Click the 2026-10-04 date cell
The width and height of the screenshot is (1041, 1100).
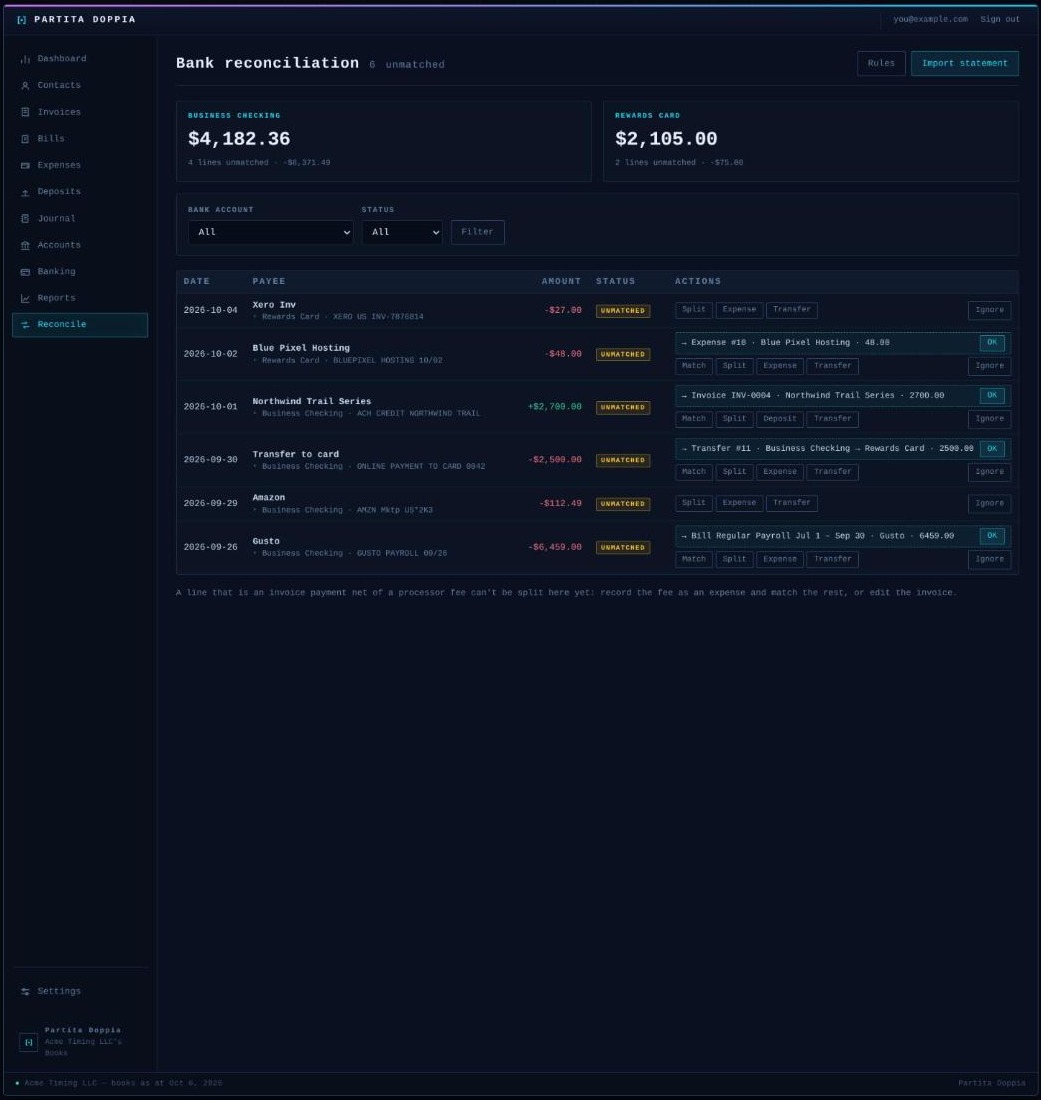210,310
